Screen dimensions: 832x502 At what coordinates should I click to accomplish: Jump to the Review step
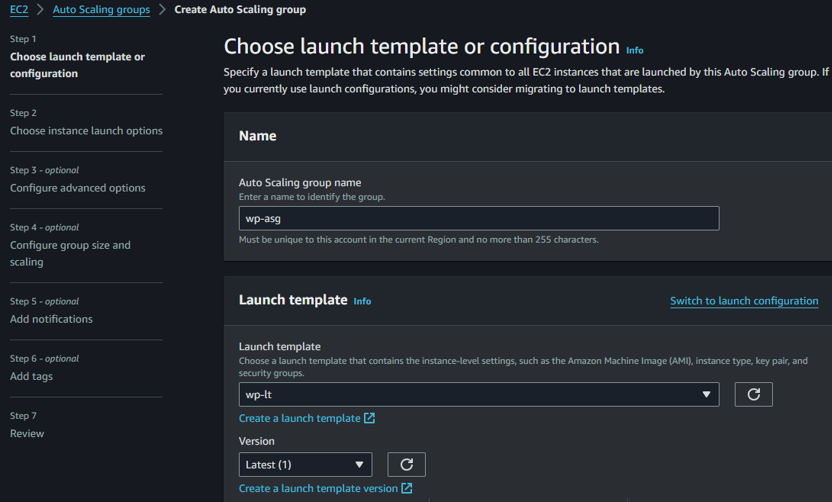click(x=27, y=433)
